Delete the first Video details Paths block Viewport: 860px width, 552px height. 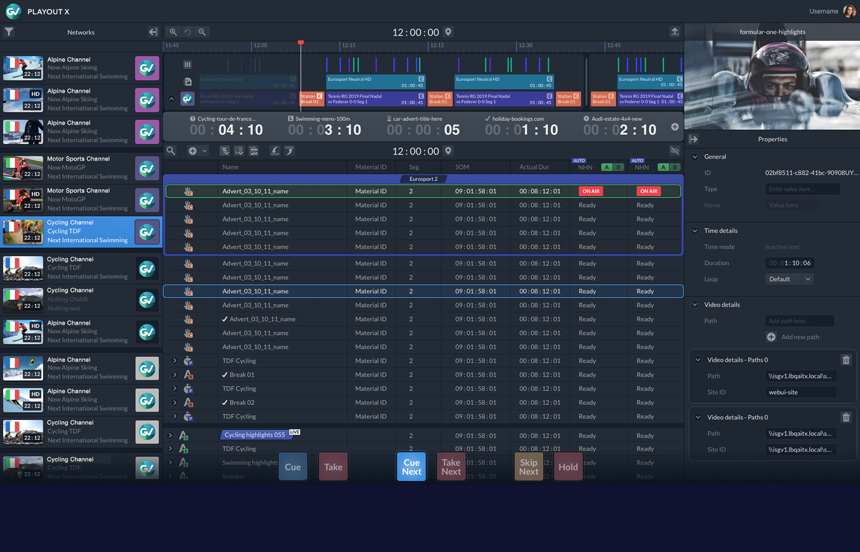click(x=846, y=360)
